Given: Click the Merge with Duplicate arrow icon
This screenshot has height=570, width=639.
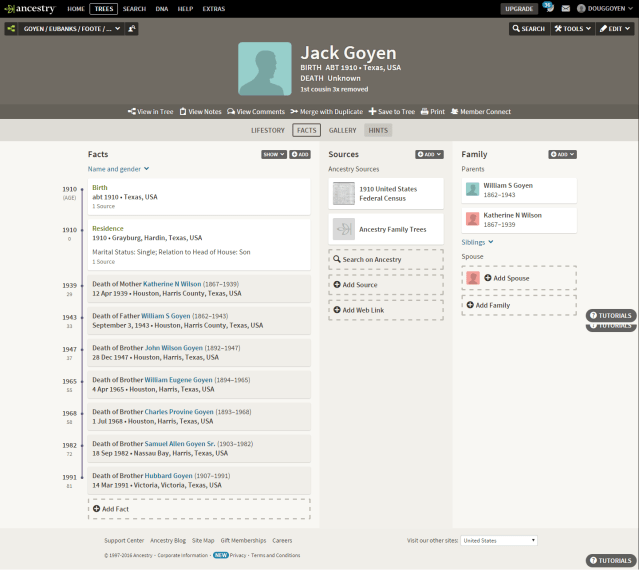Looking at the screenshot, I should [x=294, y=111].
